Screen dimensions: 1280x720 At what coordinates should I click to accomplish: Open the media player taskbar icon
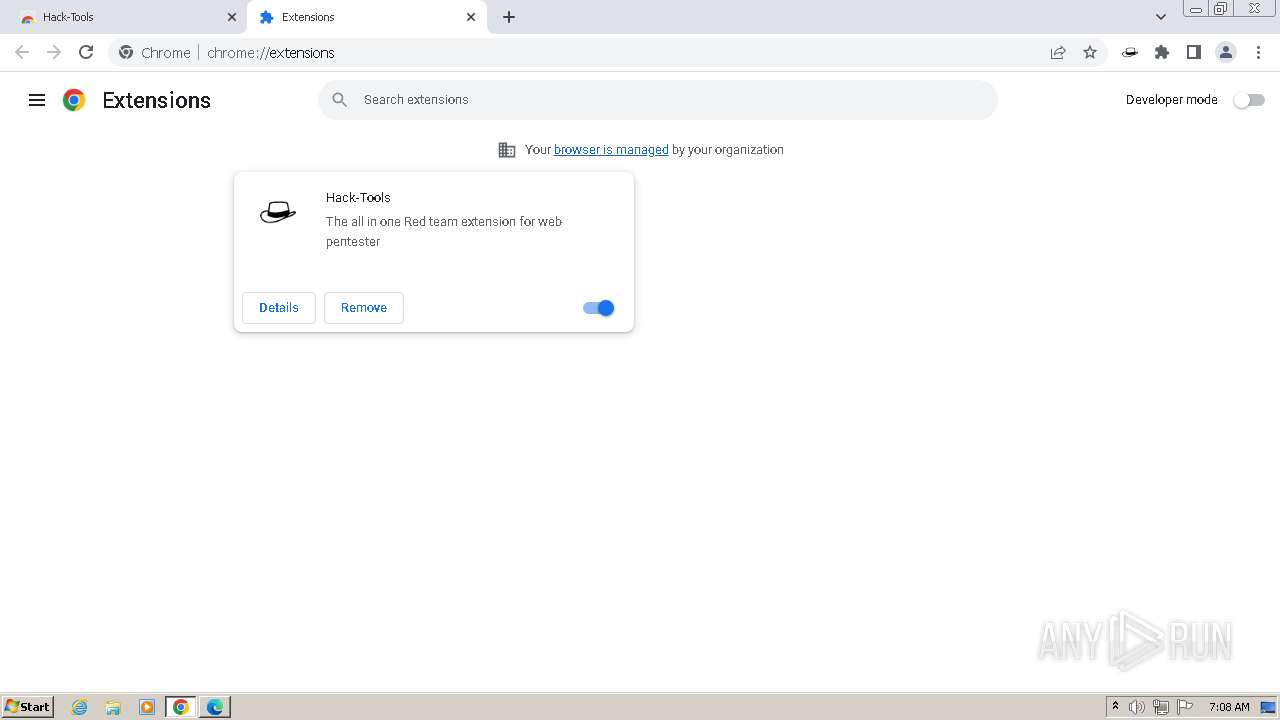click(x=147, y=707)
